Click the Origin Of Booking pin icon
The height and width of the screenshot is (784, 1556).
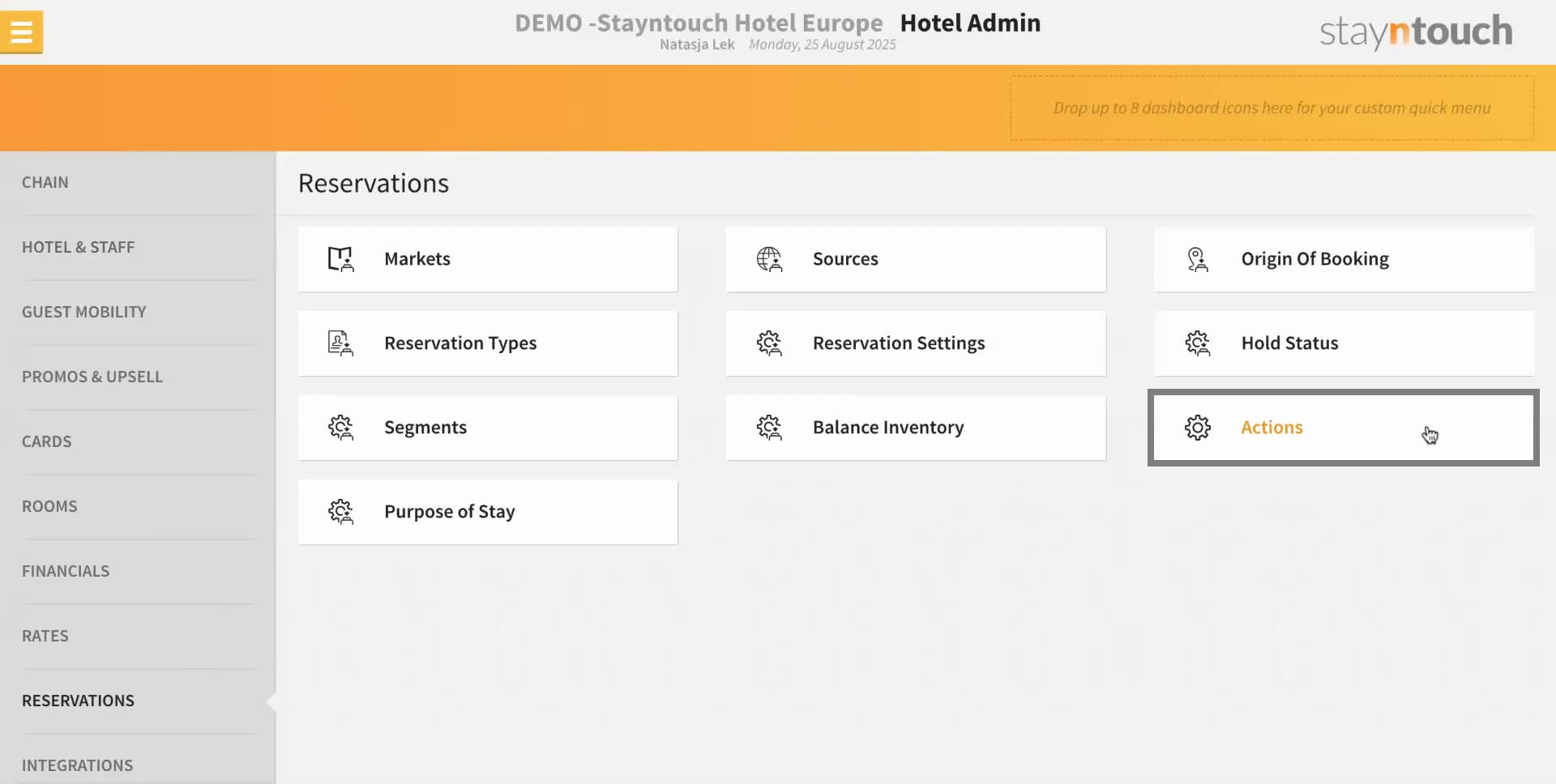(x=1197, y=259)
